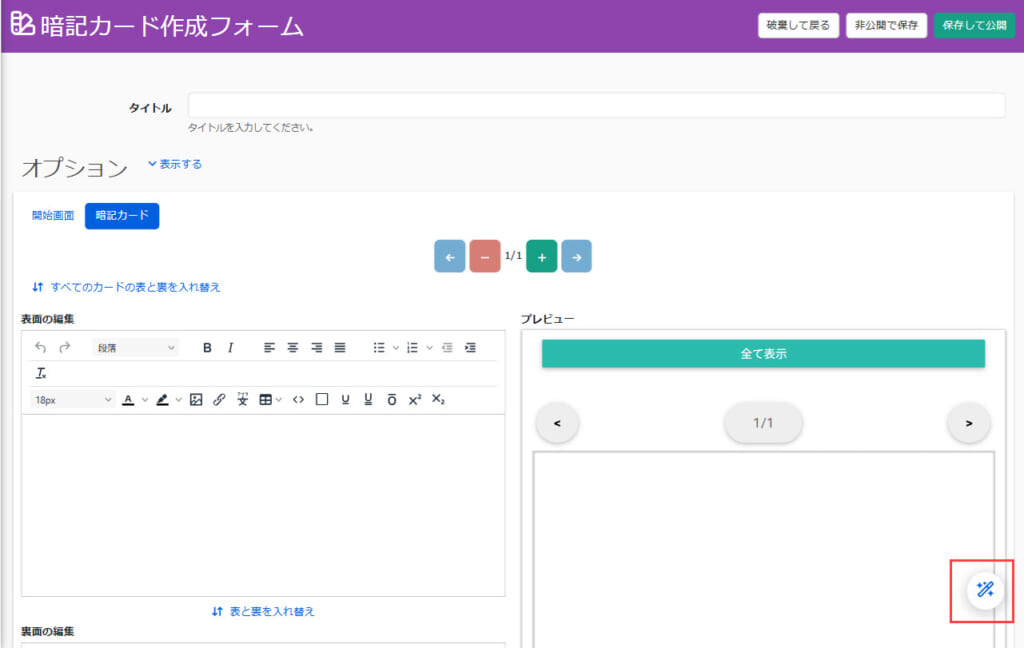Insert a hyperlink using link icon
The height and width of the screenshot is (648, 1024).
point(219,399)
